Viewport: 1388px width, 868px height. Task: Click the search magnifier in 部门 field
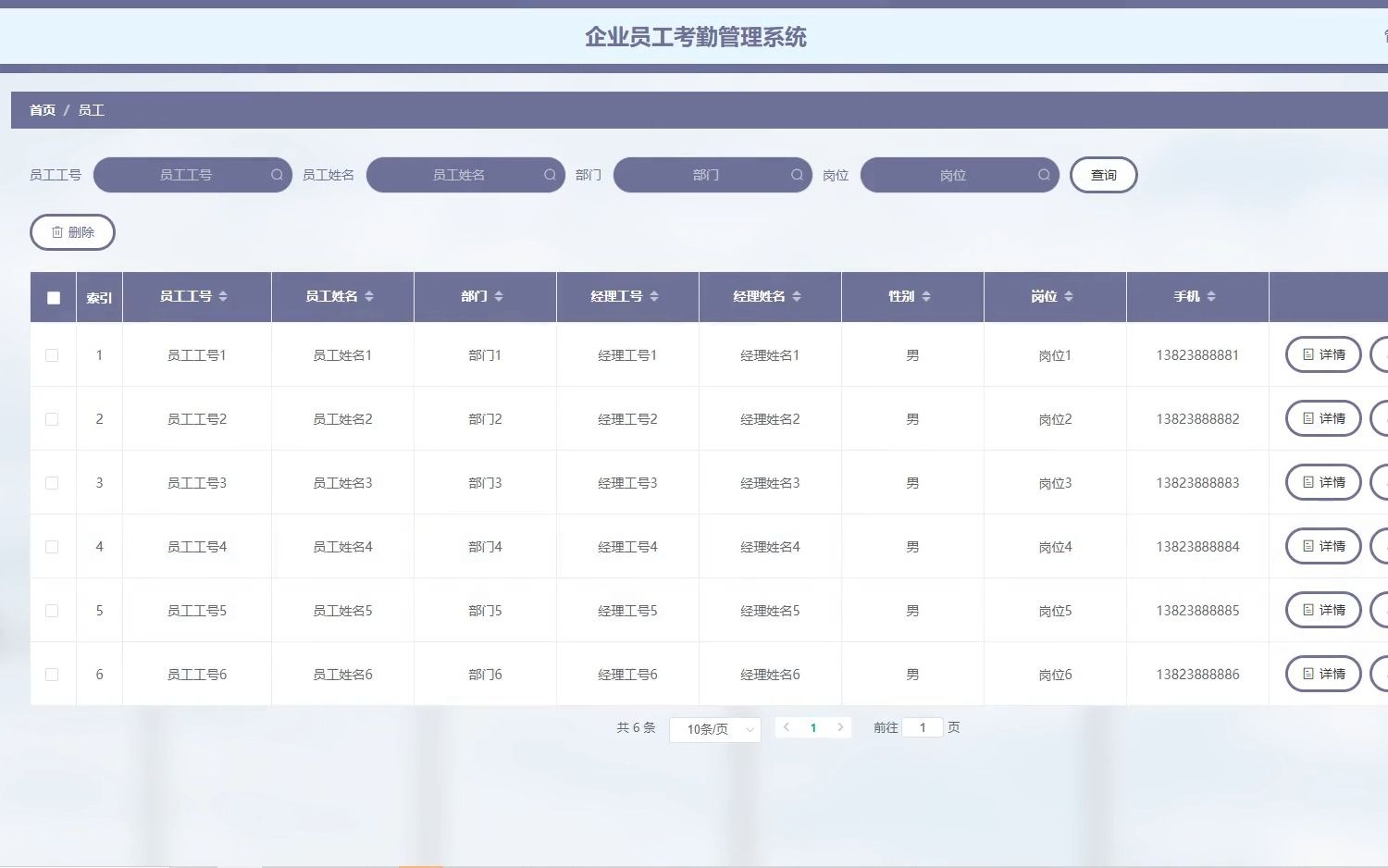pyautogui.click(x=797, y=175)
